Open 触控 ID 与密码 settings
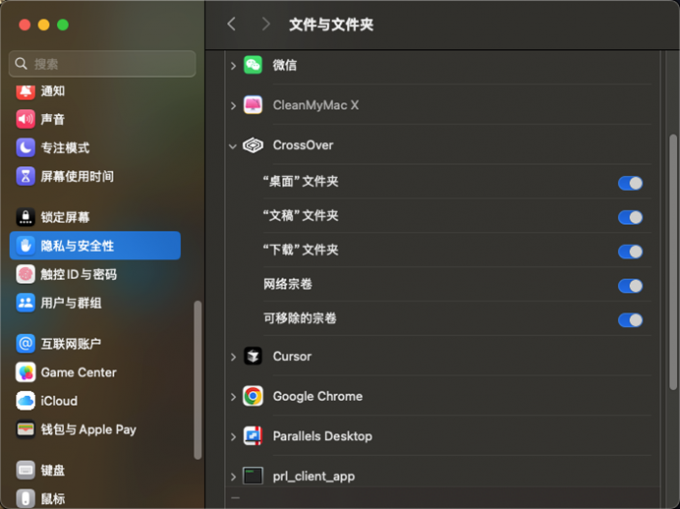Viewport: 680px width, 509px height. click(95, 274)
